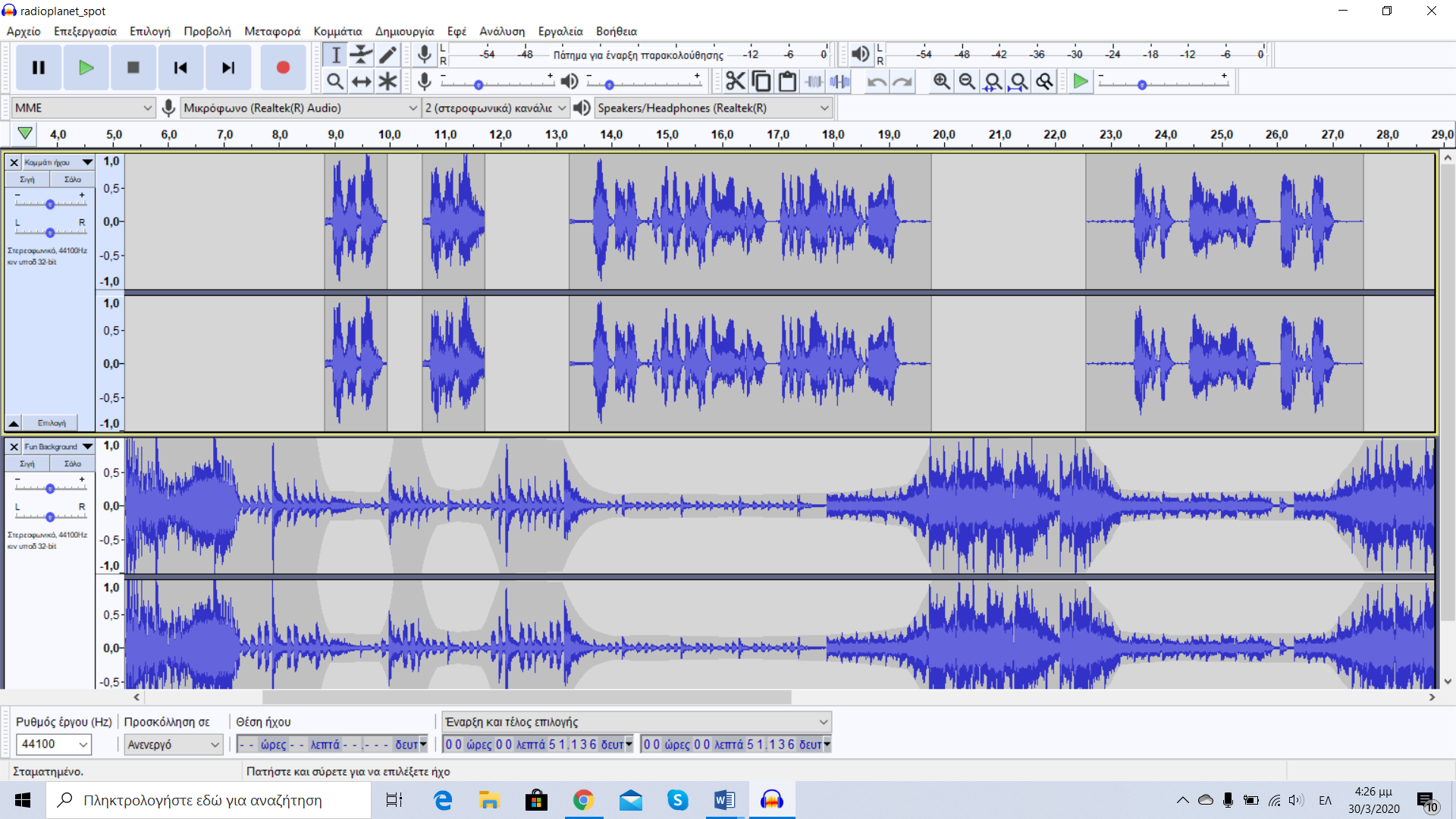Open the Κομμάτια menu

[x=337, y=31]
